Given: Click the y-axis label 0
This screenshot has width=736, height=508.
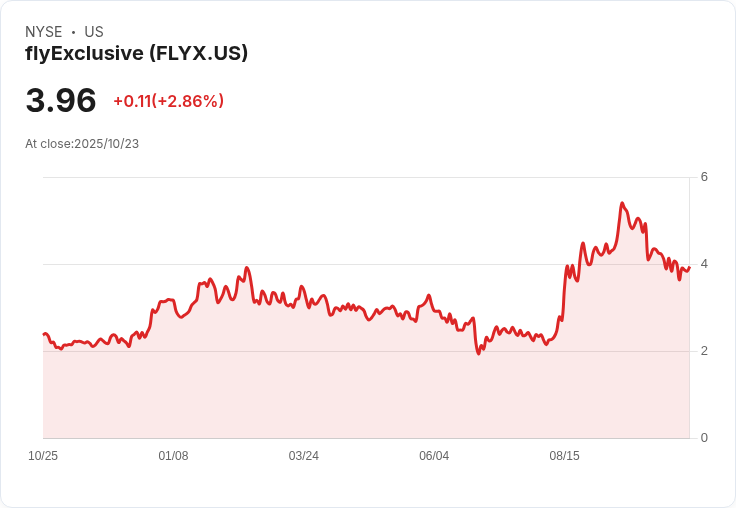Looking at the screenshot, I should pos(704,438).
